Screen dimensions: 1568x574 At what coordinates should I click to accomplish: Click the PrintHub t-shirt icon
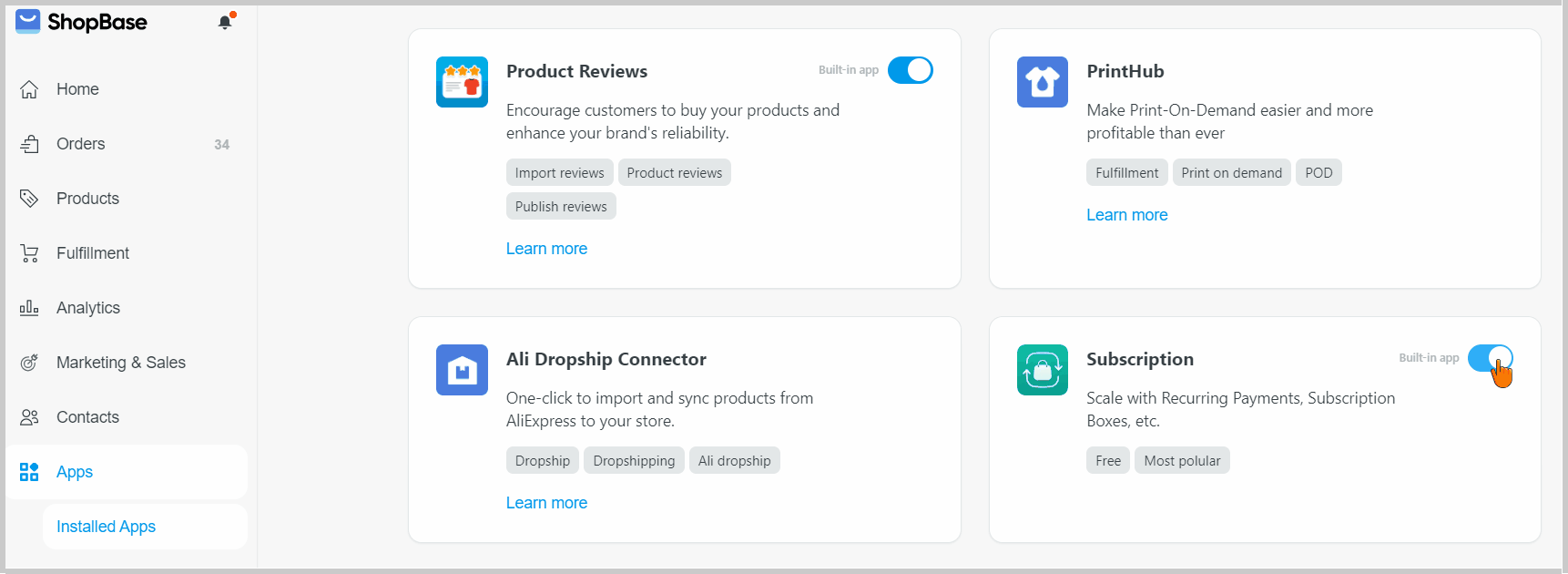tap(1043, 82)
